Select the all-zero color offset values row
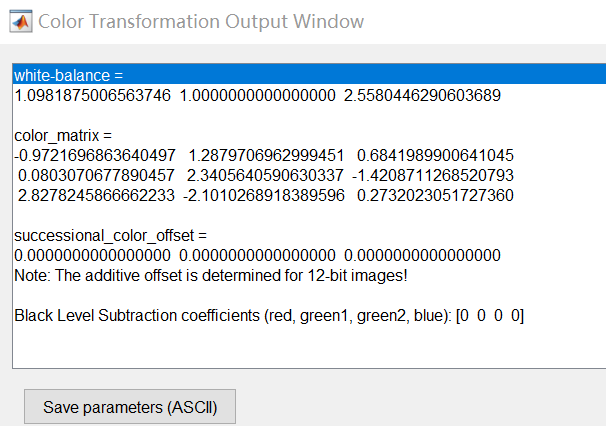Viewport: 606px width, 426px height. pyautogui.click(x=257, y=255)
